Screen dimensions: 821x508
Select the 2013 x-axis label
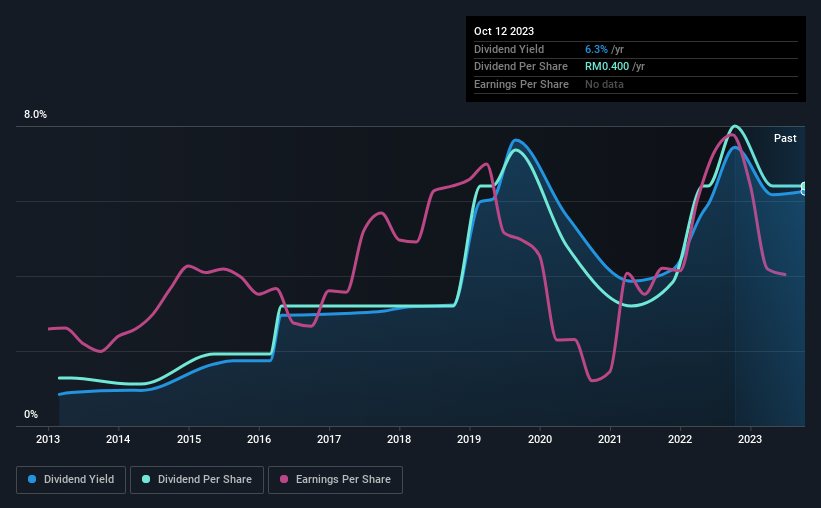[48, 439]
